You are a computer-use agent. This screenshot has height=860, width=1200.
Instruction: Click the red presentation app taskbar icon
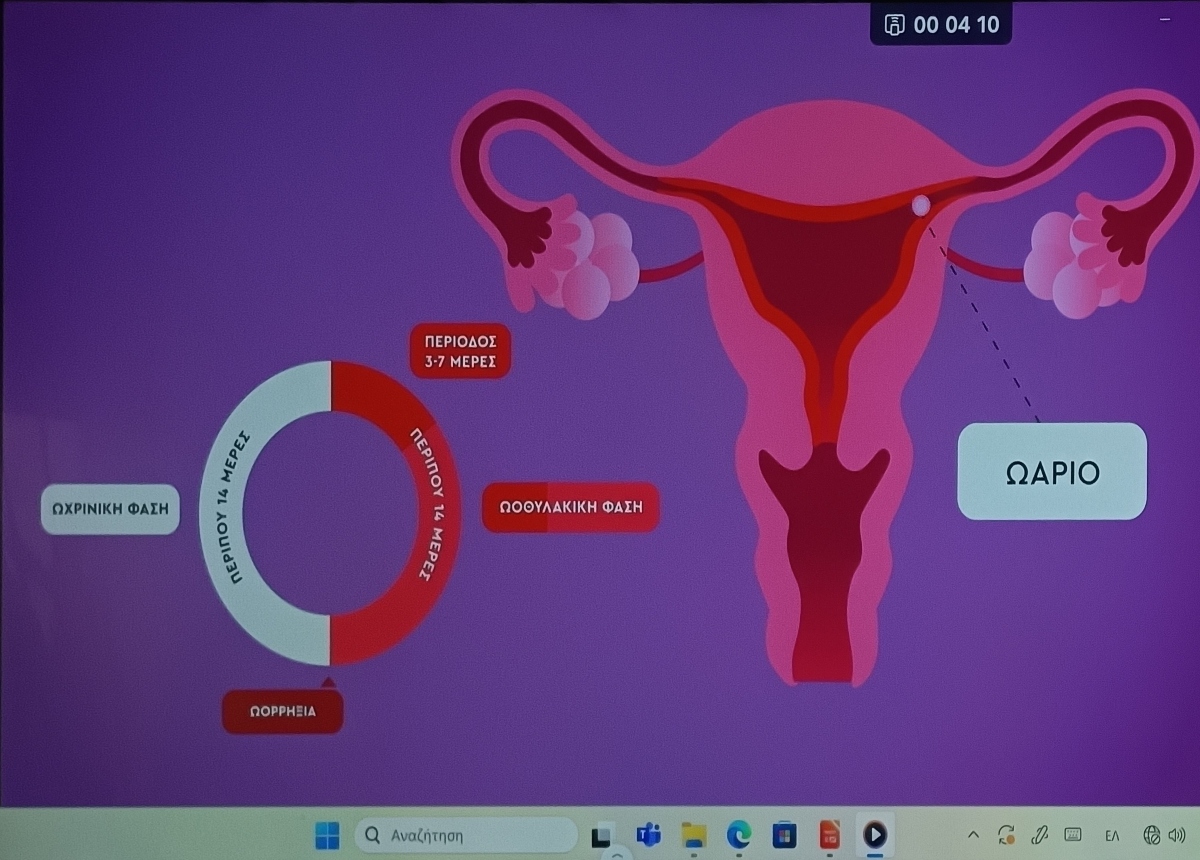[x=829, y=835]
